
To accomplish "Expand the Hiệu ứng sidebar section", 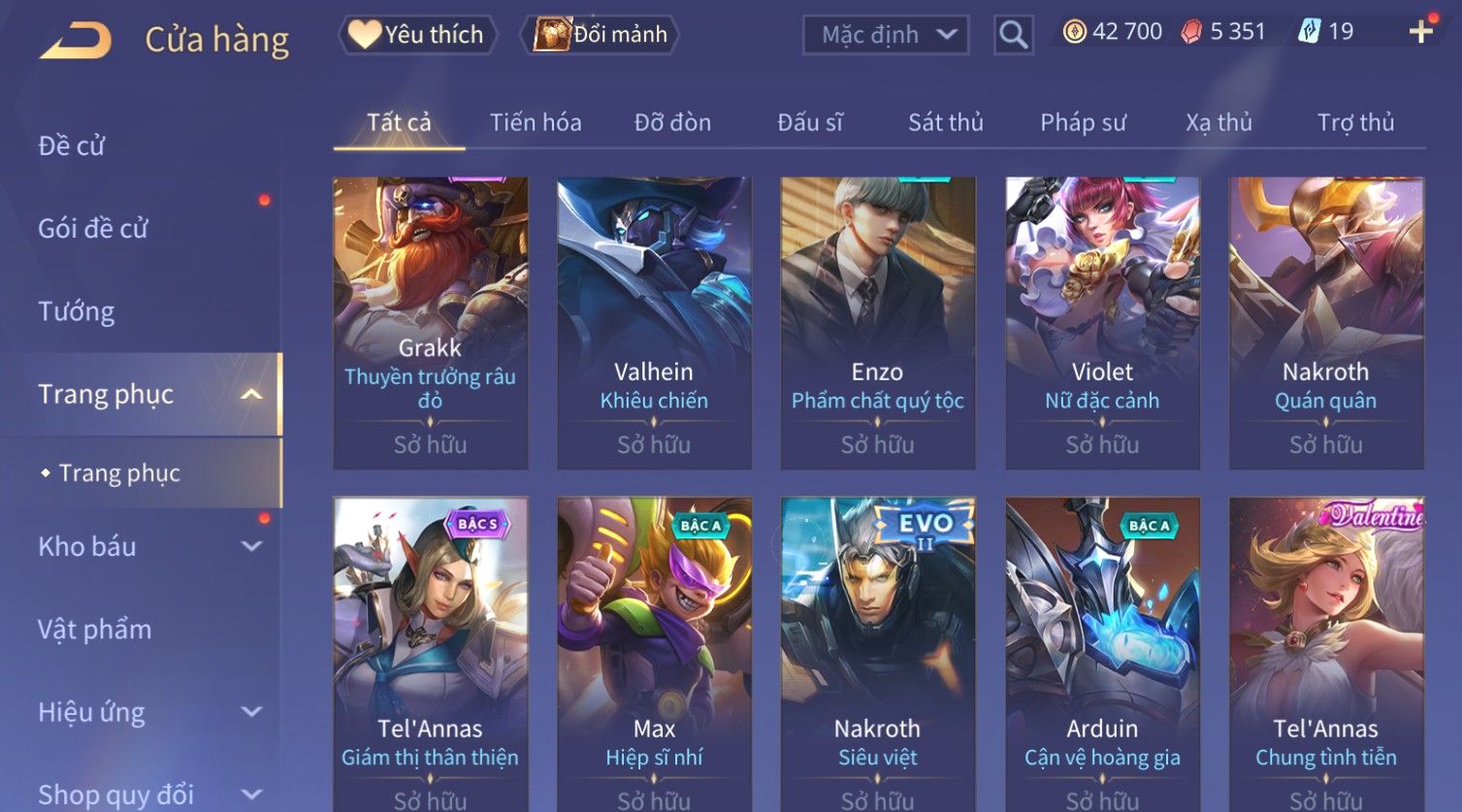I will [x=251, y=712].
